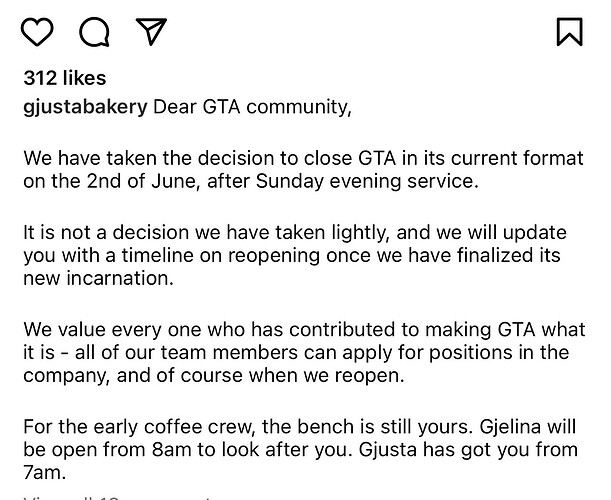Screen dimensions: 611x500
Task: Select the "2nd of June" date text
Action: pyautogui.click(x=141, y=181)
